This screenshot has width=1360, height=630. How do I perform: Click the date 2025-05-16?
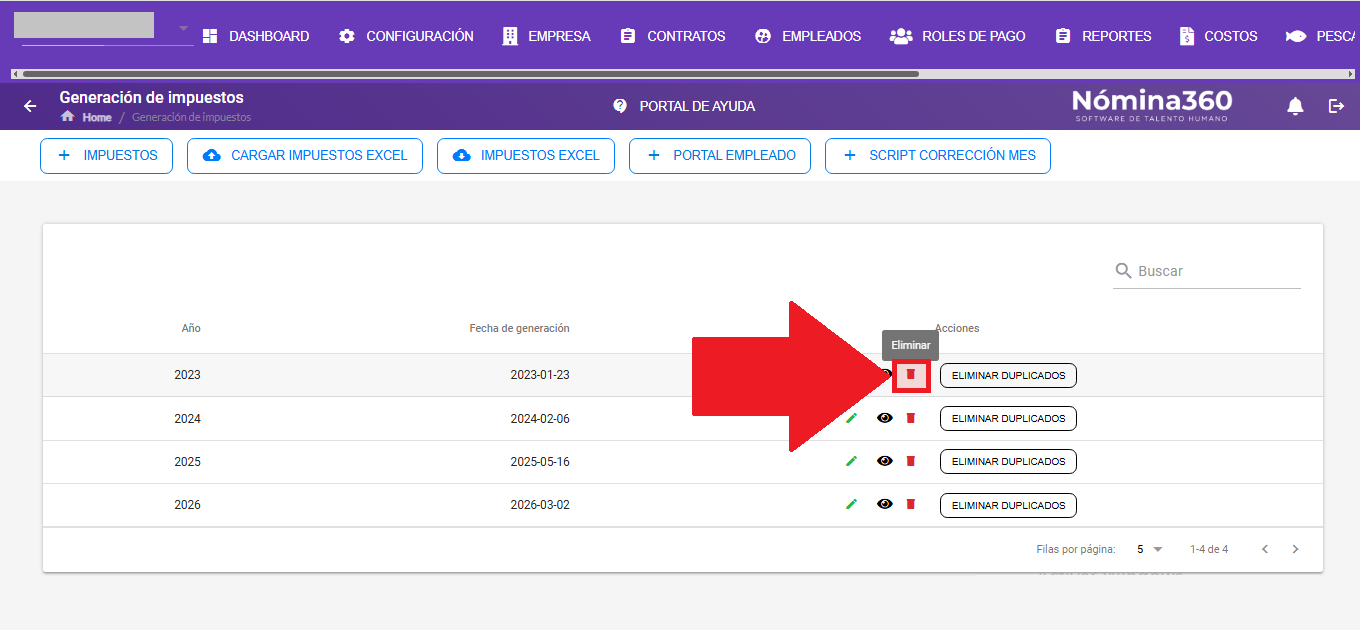pos(540,462)
